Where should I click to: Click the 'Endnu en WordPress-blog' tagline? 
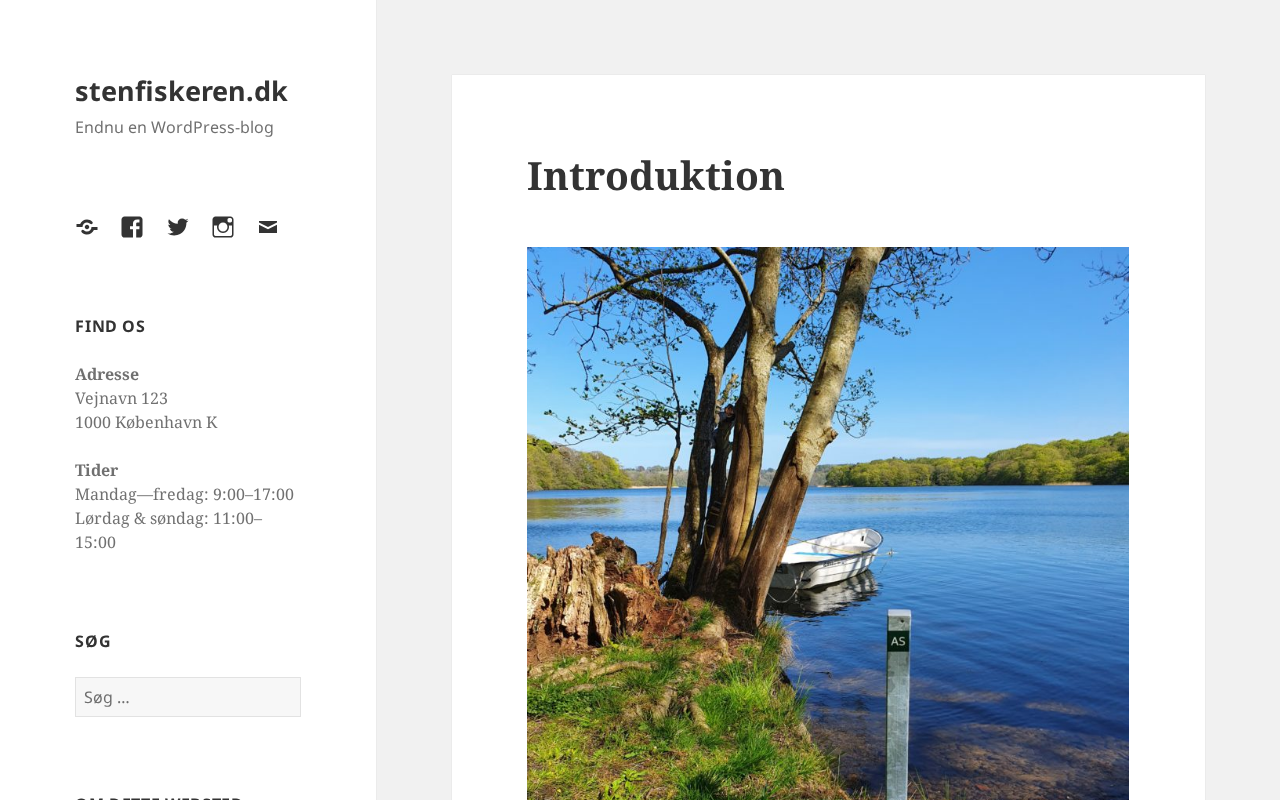click(x=174, y=127)
